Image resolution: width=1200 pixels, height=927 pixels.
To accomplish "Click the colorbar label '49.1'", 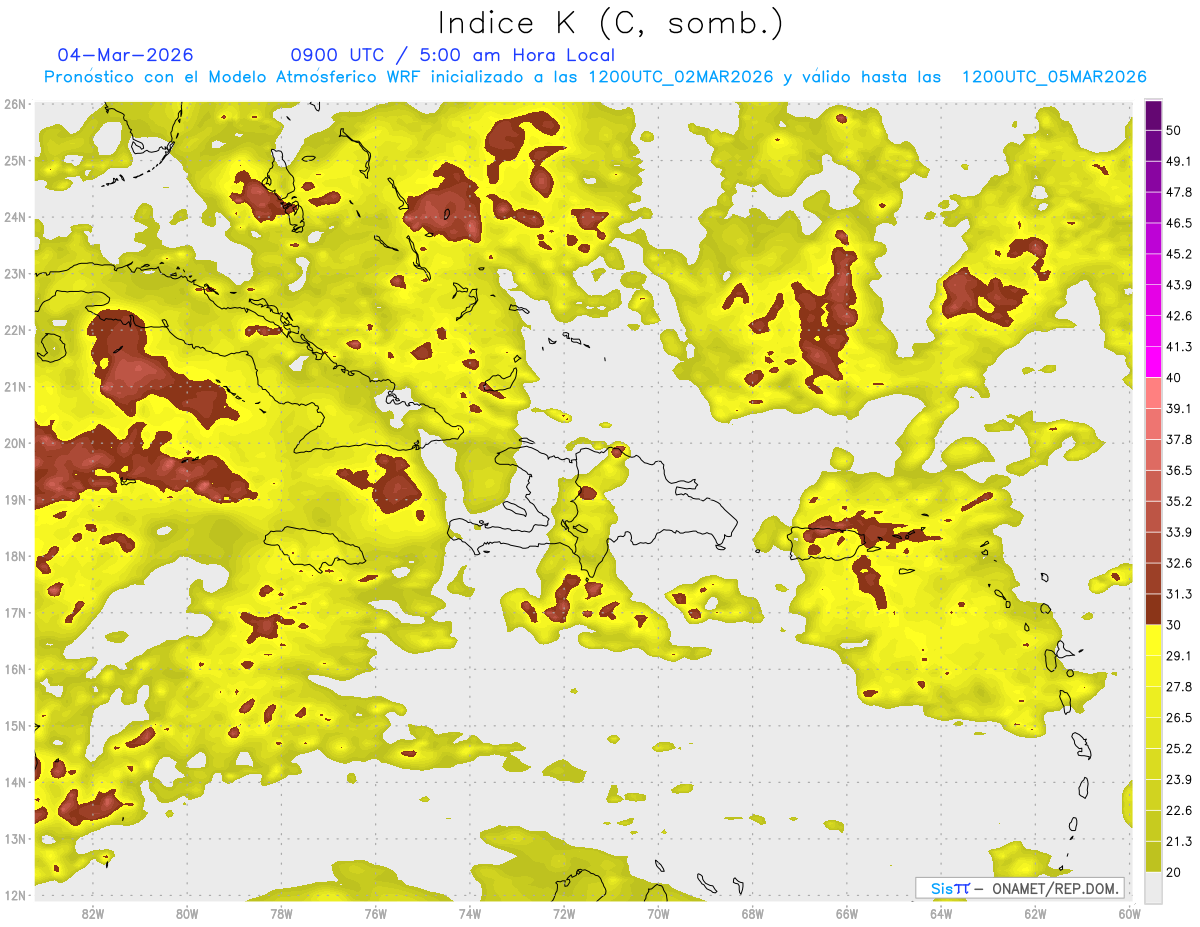I will click(x=1178, y=161).
